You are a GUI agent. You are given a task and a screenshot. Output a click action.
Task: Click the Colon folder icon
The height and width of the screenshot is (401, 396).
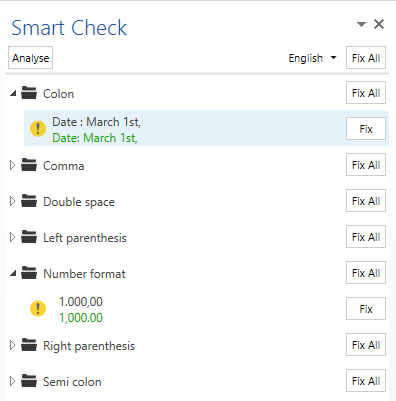click(29, 93)
